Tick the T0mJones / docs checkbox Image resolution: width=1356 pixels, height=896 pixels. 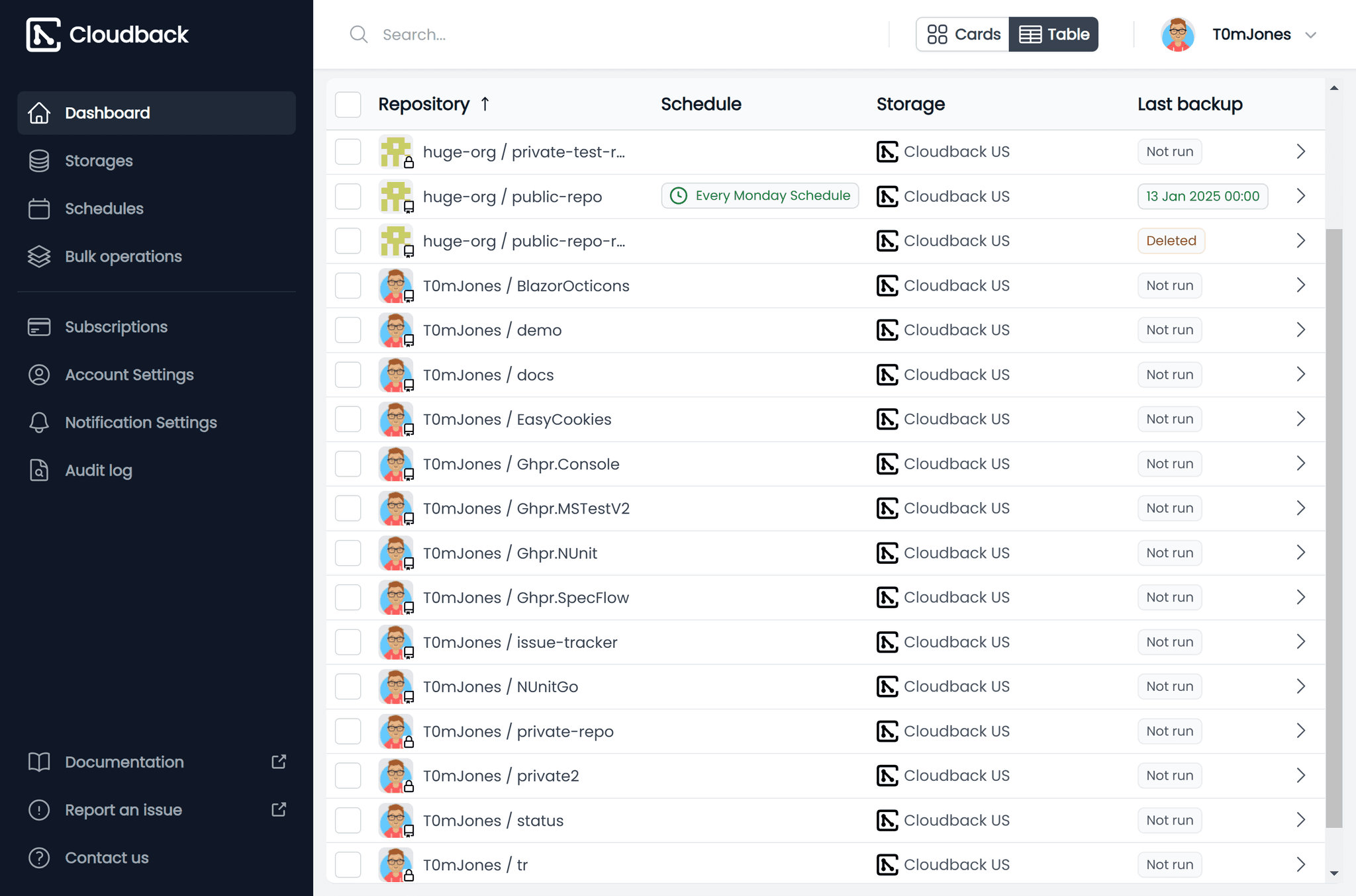tap(348, 375)
